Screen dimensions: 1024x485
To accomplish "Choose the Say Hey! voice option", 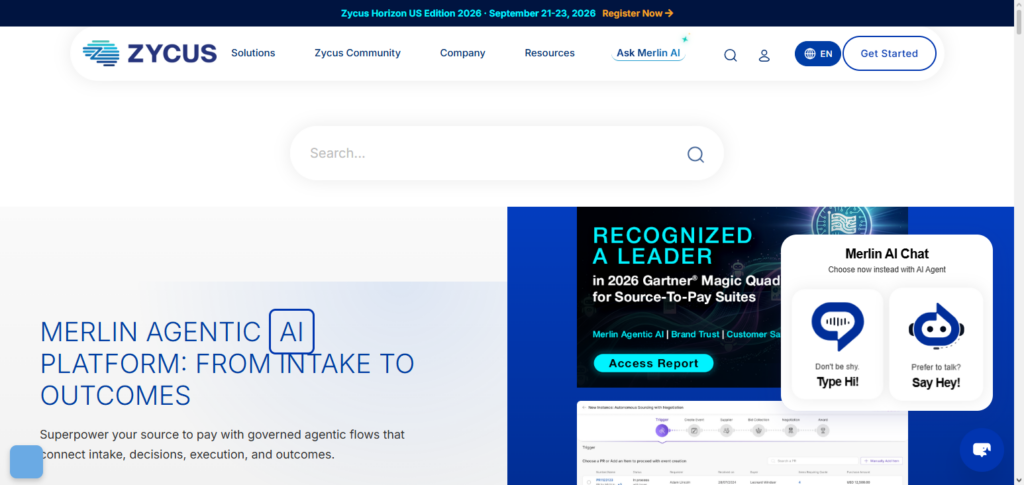I will tap(936, 344).
